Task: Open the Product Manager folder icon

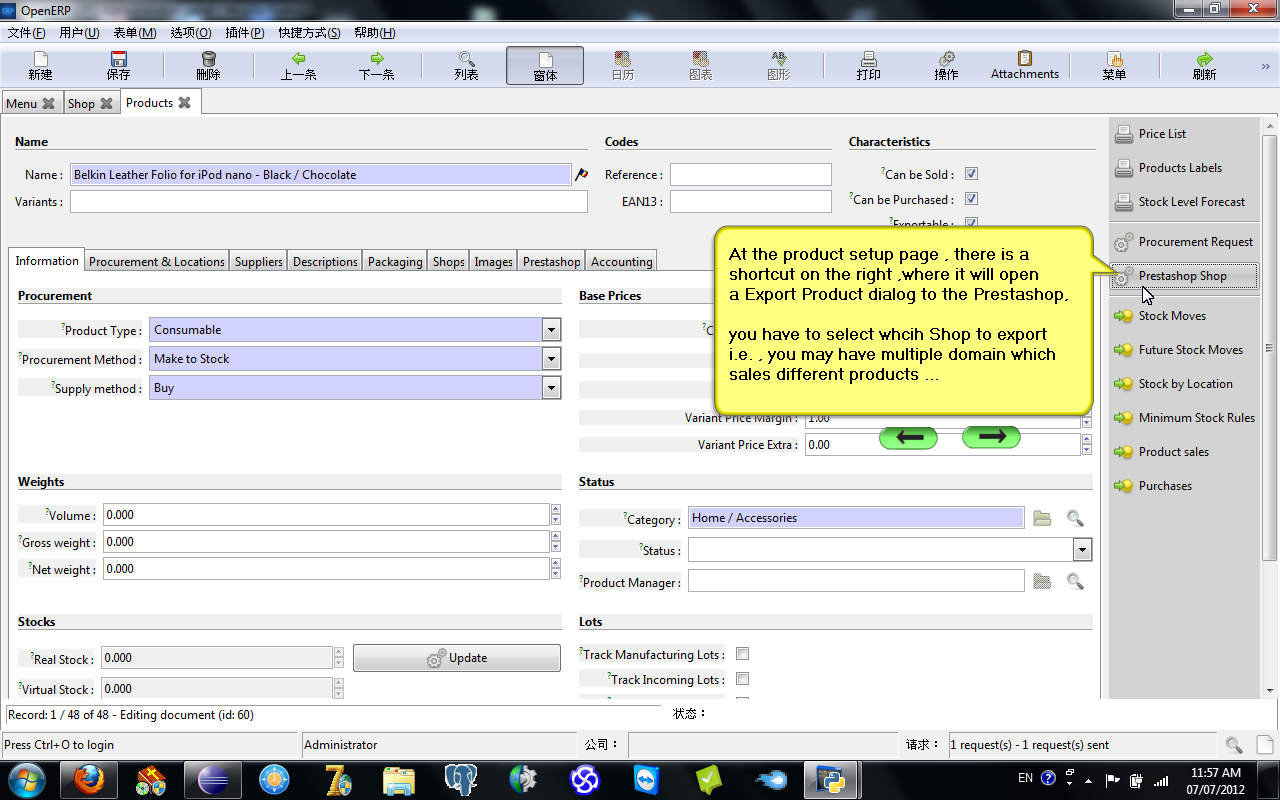Action: pyautogui.click(x=1042, y=581)
